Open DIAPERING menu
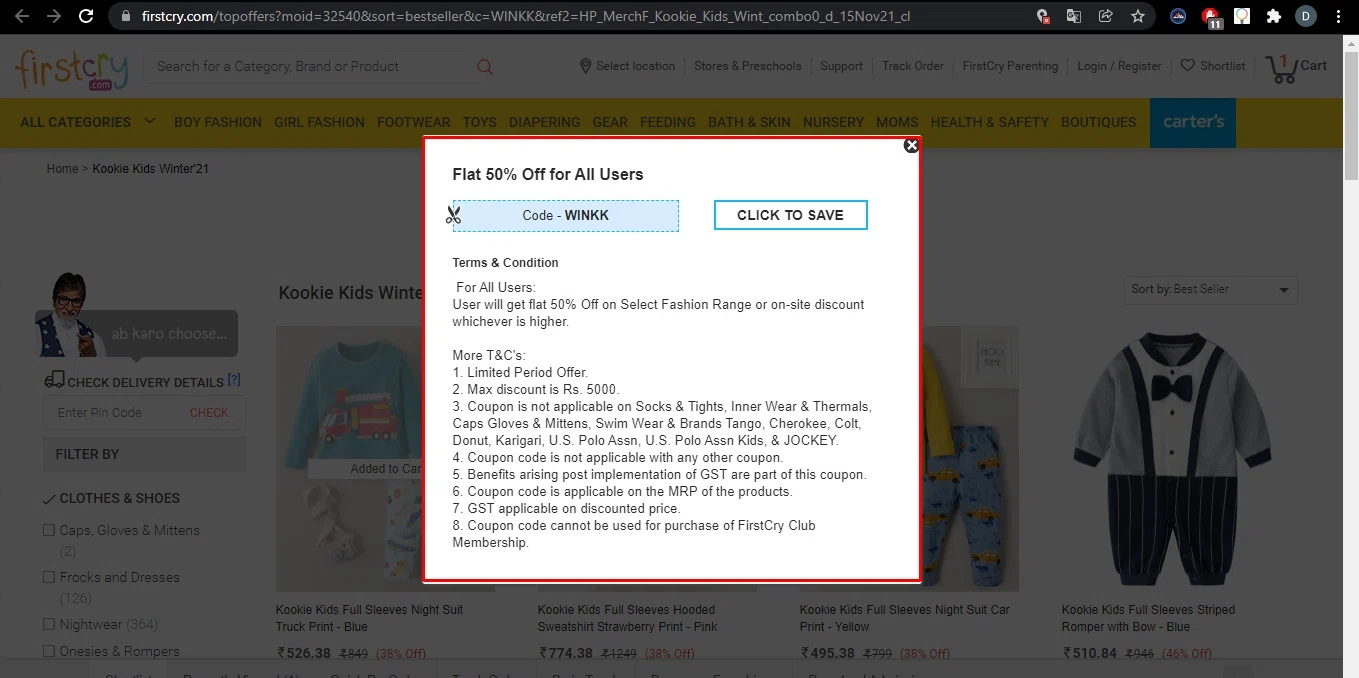This screenshot has width=1359, height=678. [545, 122]
